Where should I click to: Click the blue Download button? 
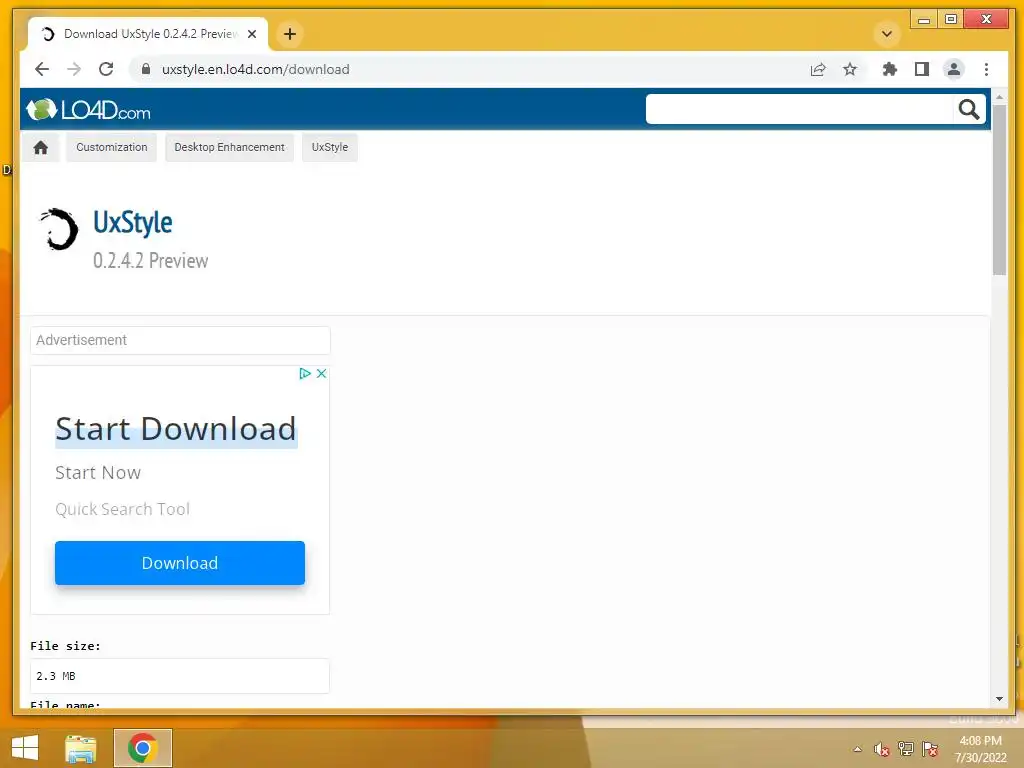coord(180,563)
